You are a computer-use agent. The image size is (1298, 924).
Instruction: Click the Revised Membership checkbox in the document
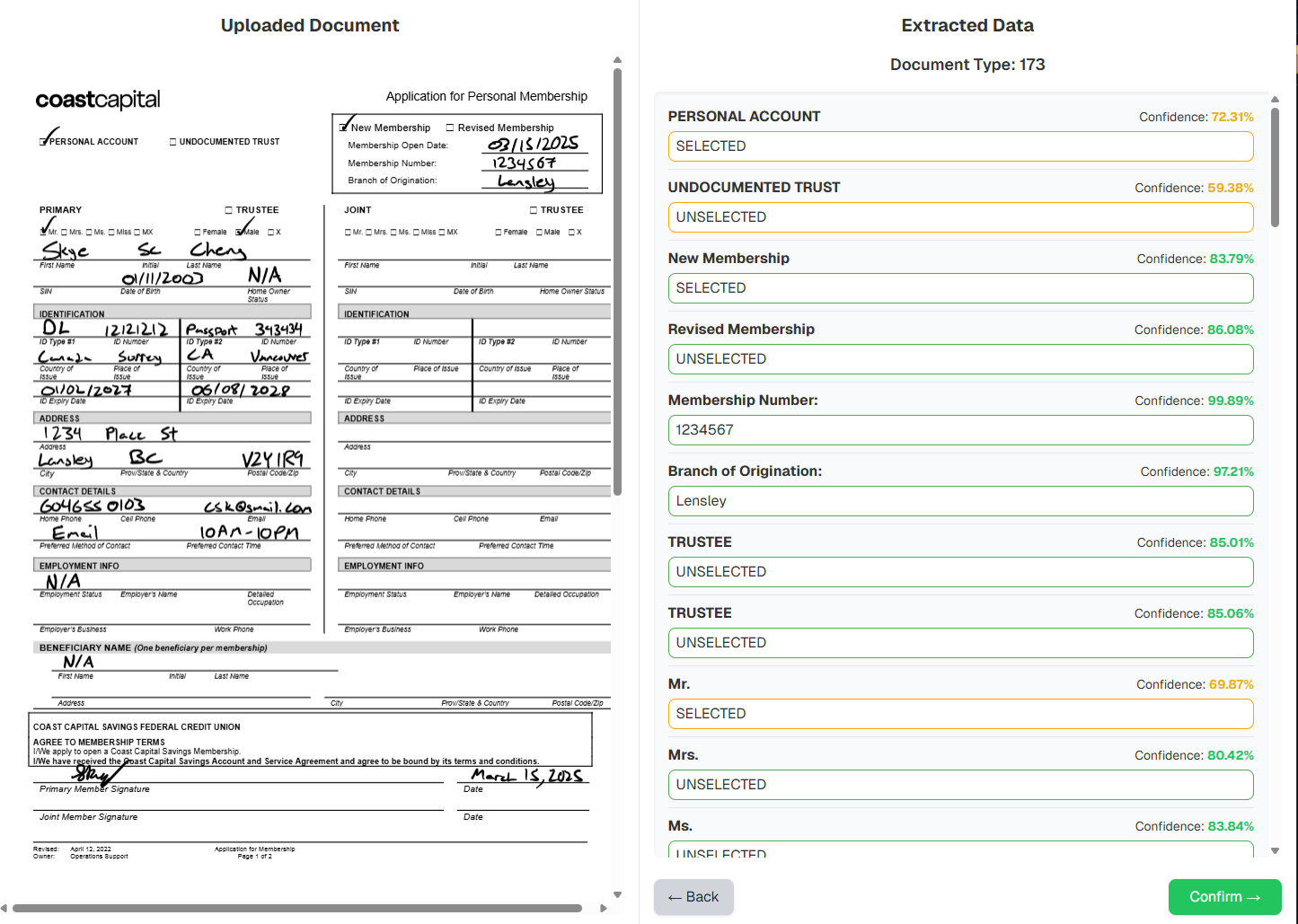pos(450,128)
